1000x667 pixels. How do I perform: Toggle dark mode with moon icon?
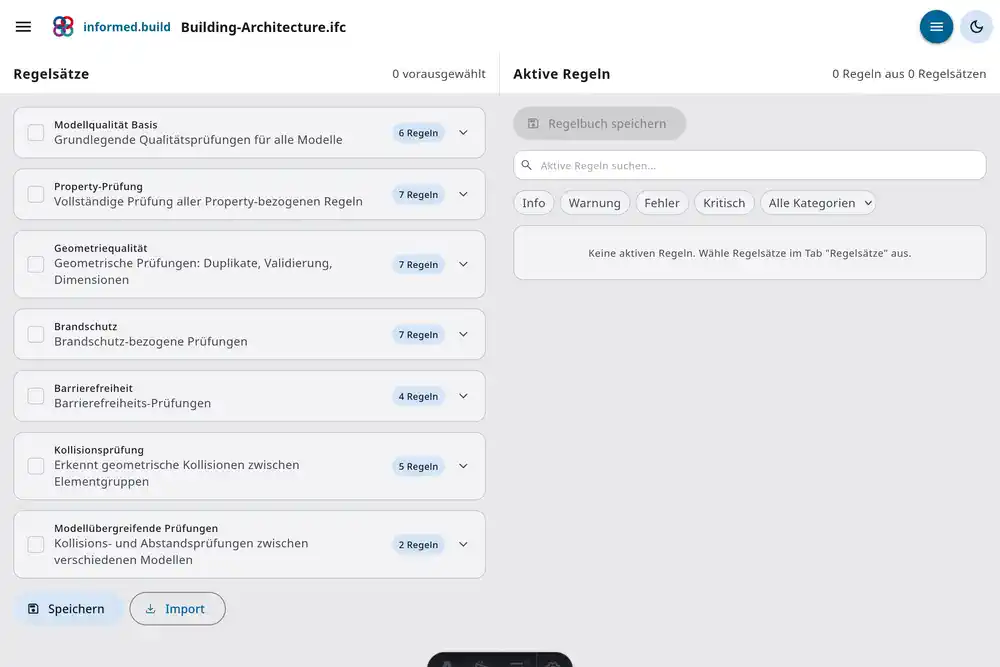point(976,27)
